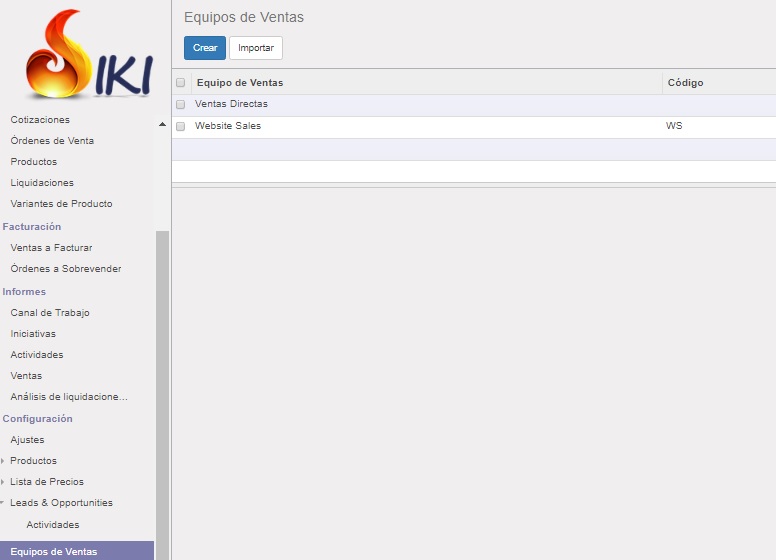Open Ajustes under Configuración
This screenshot has height=560, width=776.
27,440
